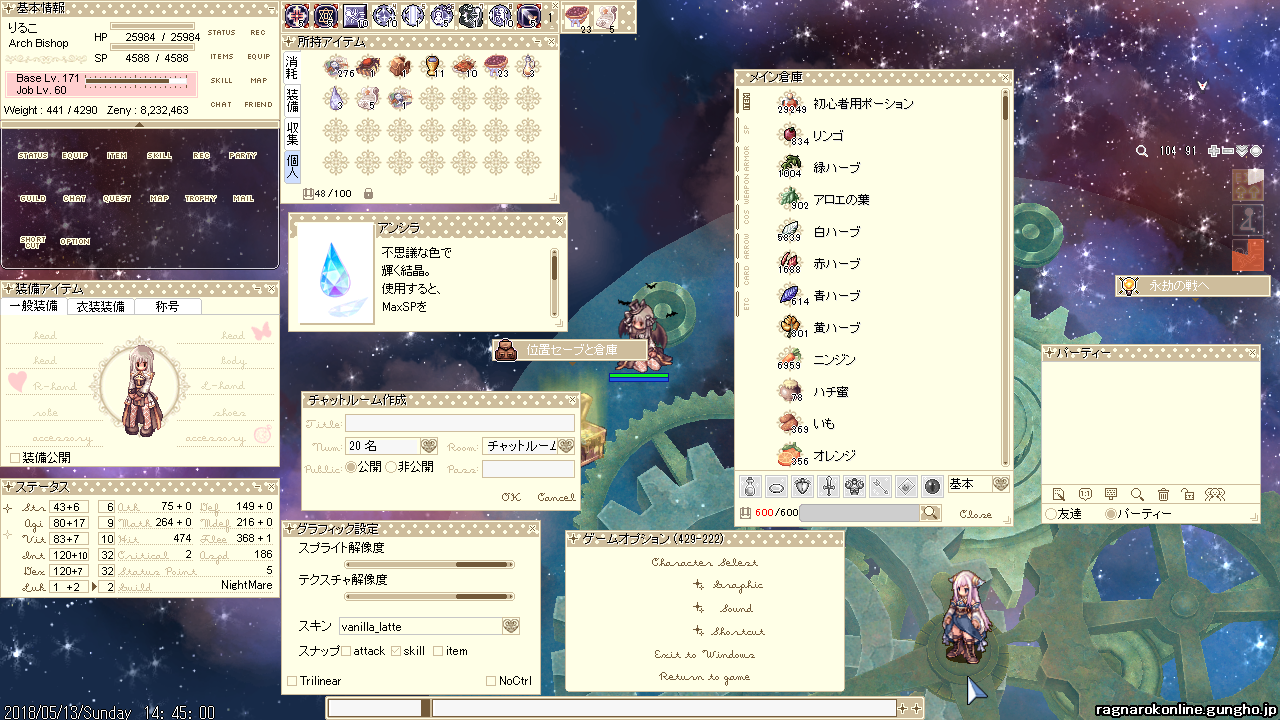Adjust the スプライト解像度 slider
Image resolution: width=1280 pixels, height=720 pixels.
point(429,565)
